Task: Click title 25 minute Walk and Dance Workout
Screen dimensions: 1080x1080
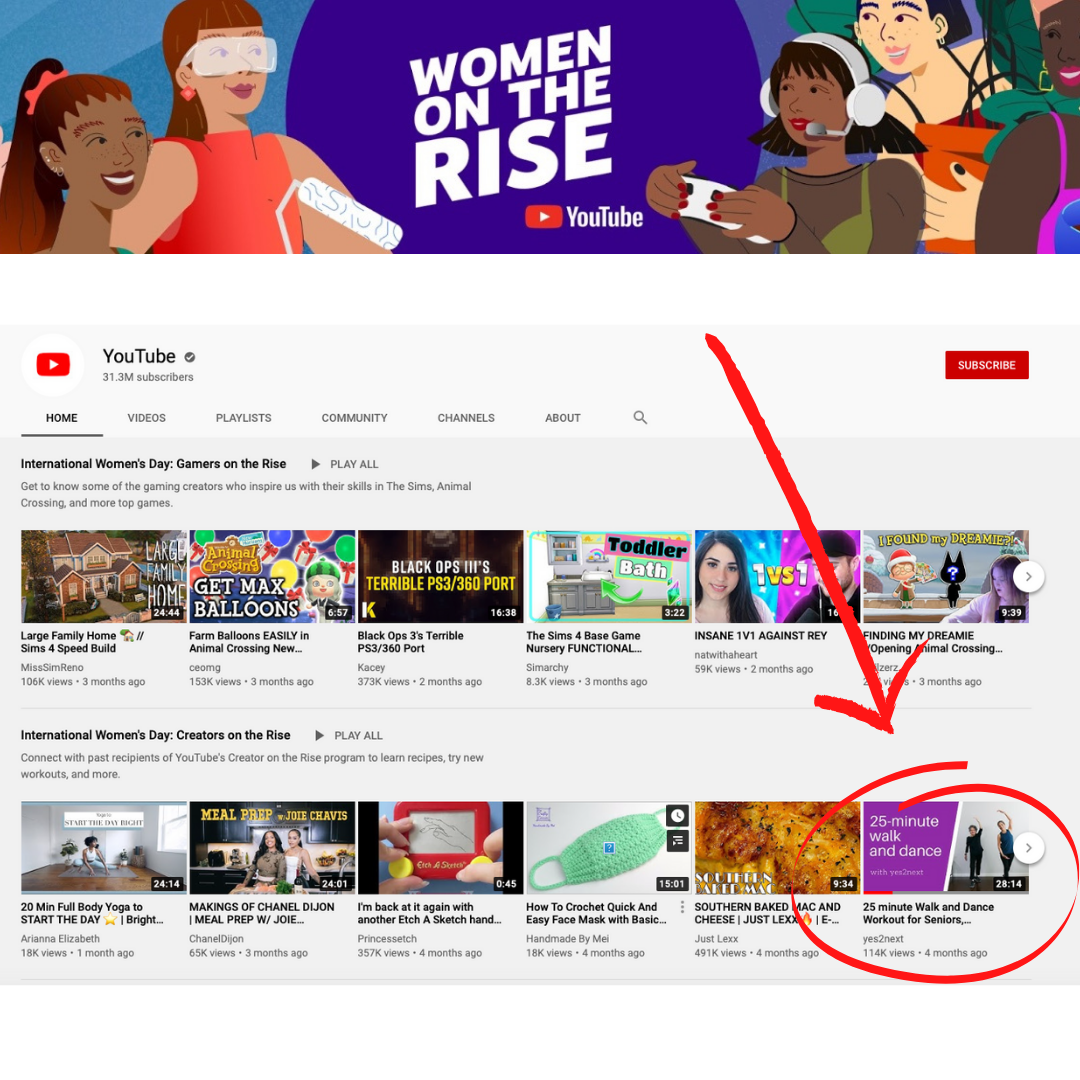Action: tap(928, 913)
